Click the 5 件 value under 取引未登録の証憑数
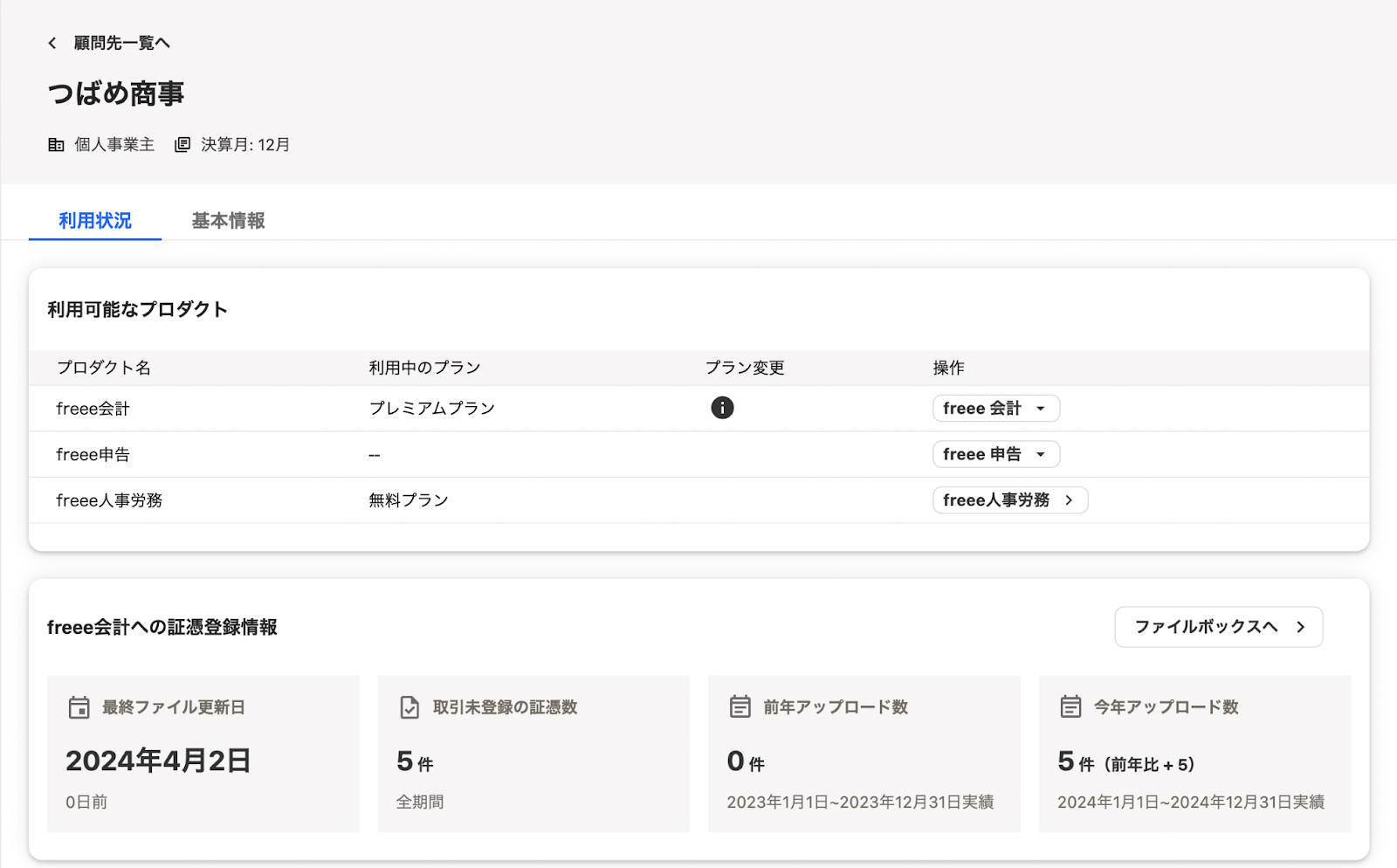This screenshot has height=868, width=1397. pos(416,761)
